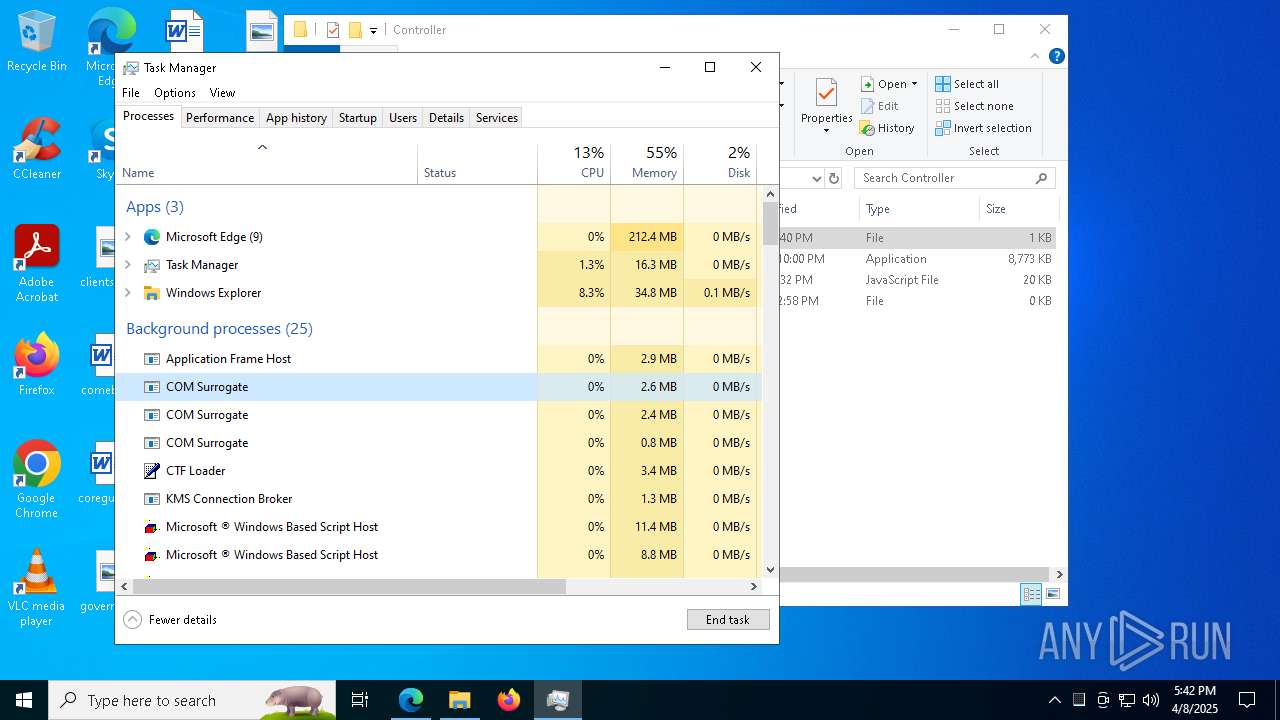Viewport: 1280px width, 720px height.
Task: Switch Explorer to details view icon
Action: coord(1031,594)
